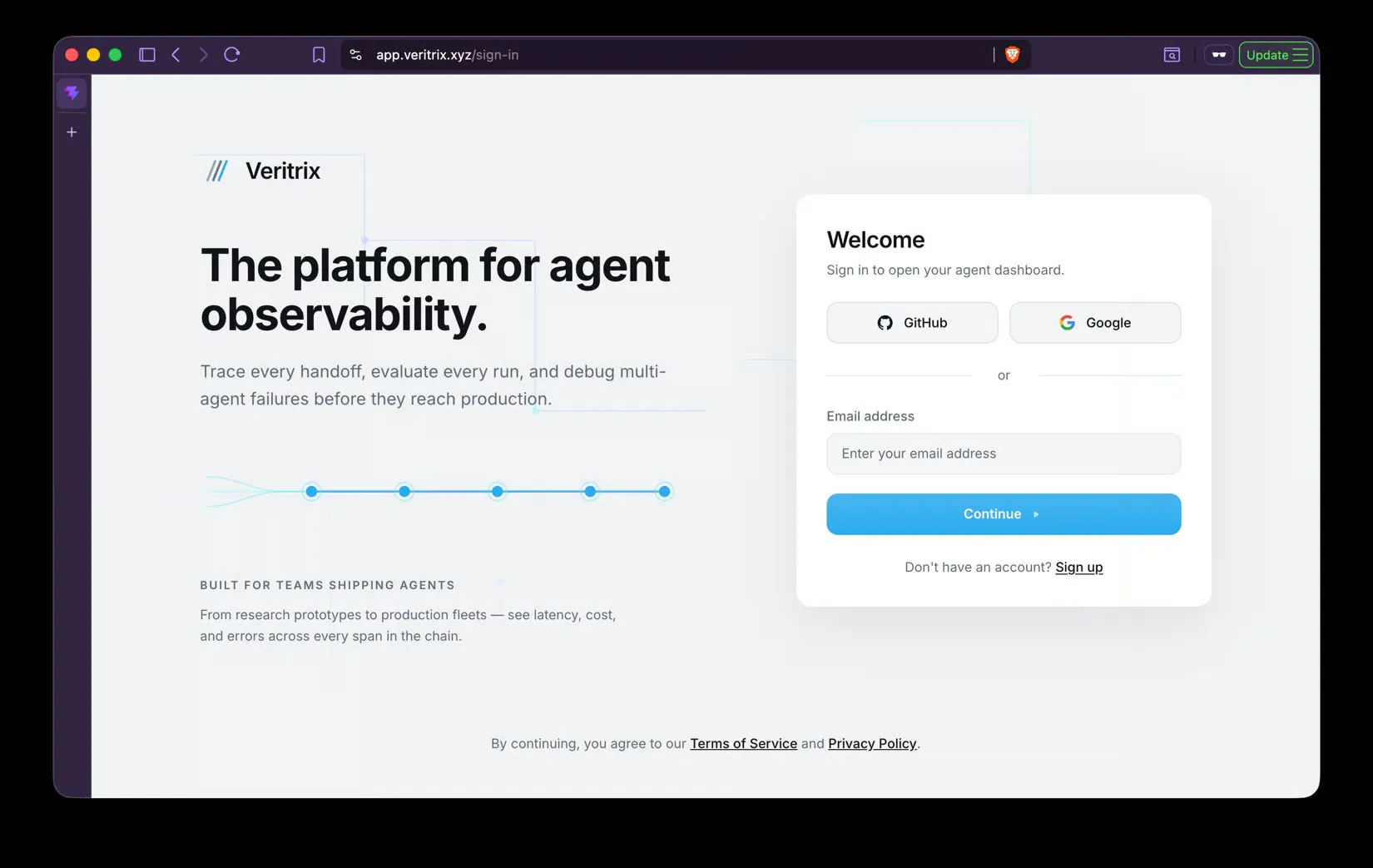Bookmark this page using the bookmark icon
This screenshot has width=1373, height=868.
(x=319, y=55)
